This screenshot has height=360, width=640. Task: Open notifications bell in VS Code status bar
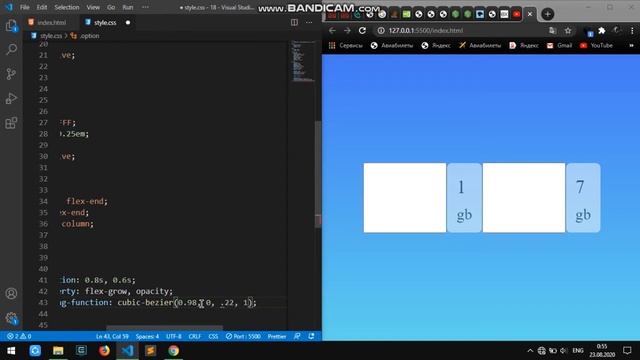pos(311,336)
